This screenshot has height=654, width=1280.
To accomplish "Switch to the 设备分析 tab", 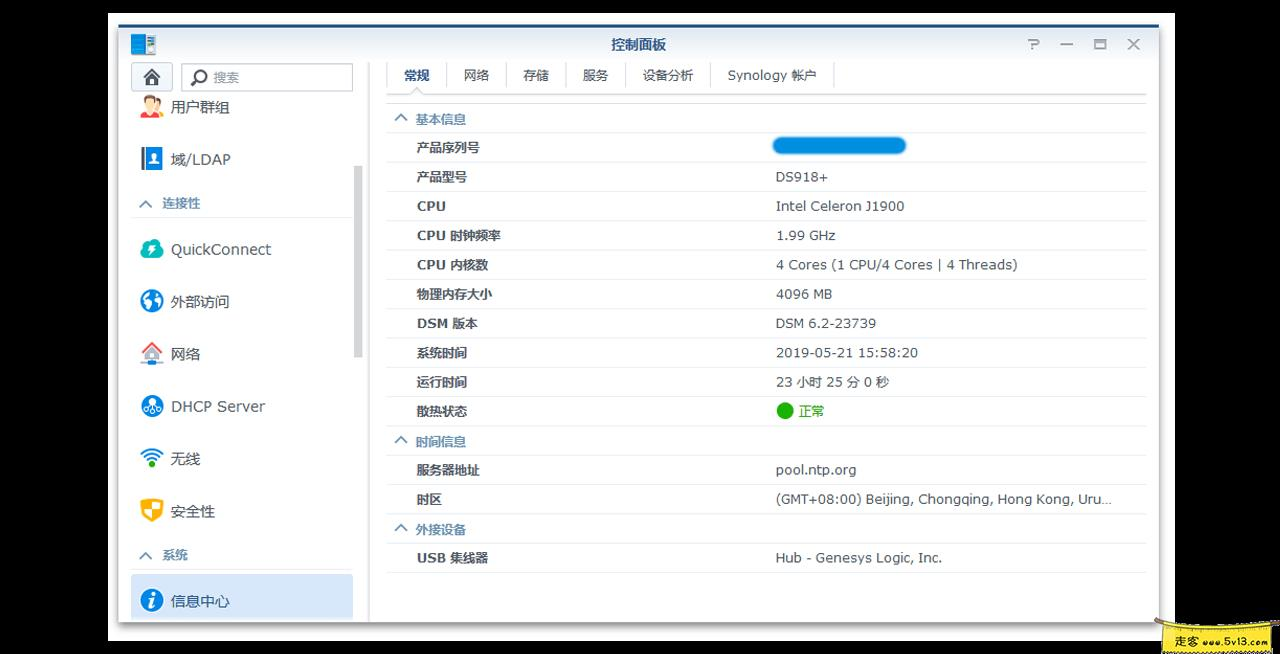I will (x=666, y=75).
